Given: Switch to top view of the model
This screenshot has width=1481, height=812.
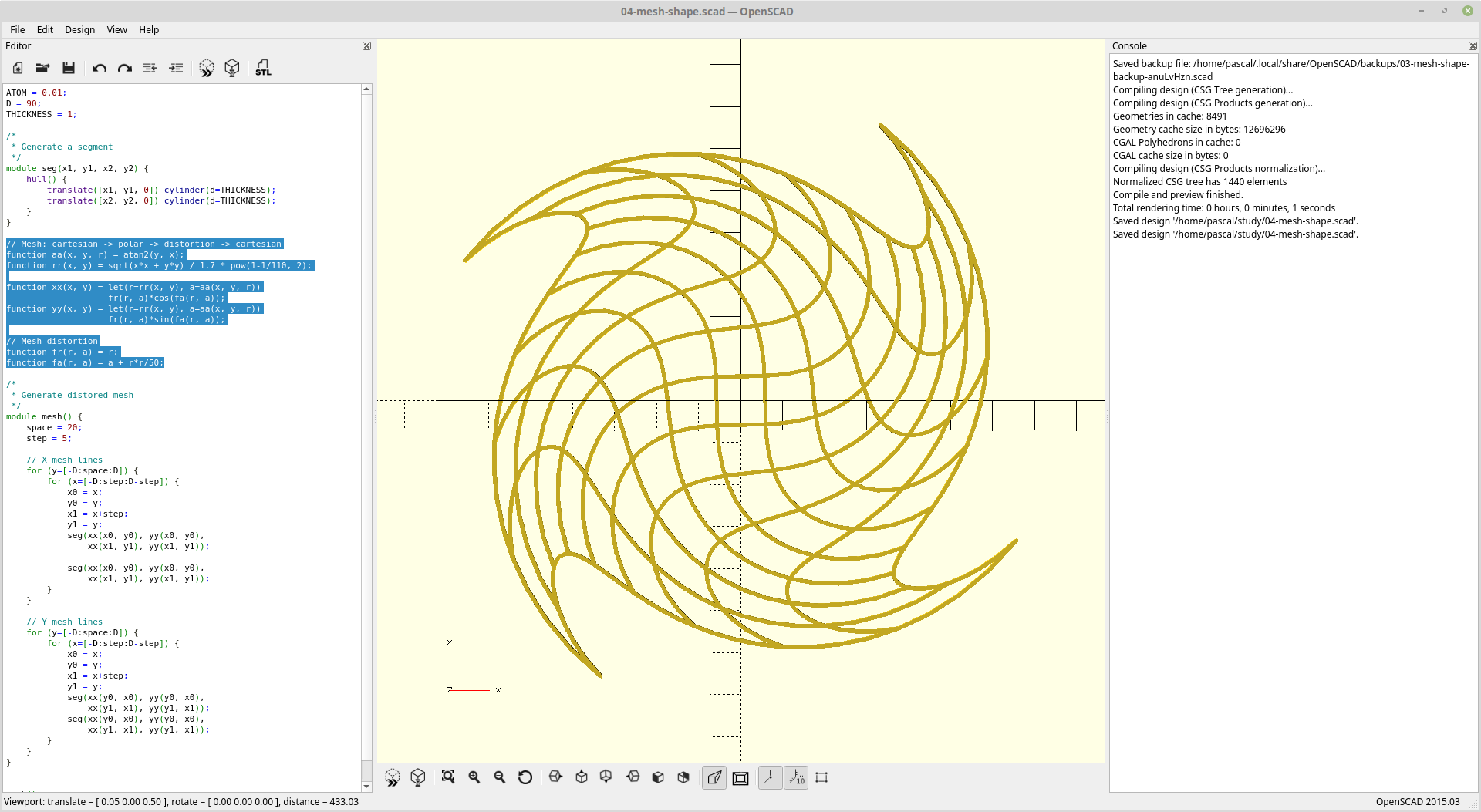Looking at the screenshot, I should pyautogui.click(x=582, y=777).
